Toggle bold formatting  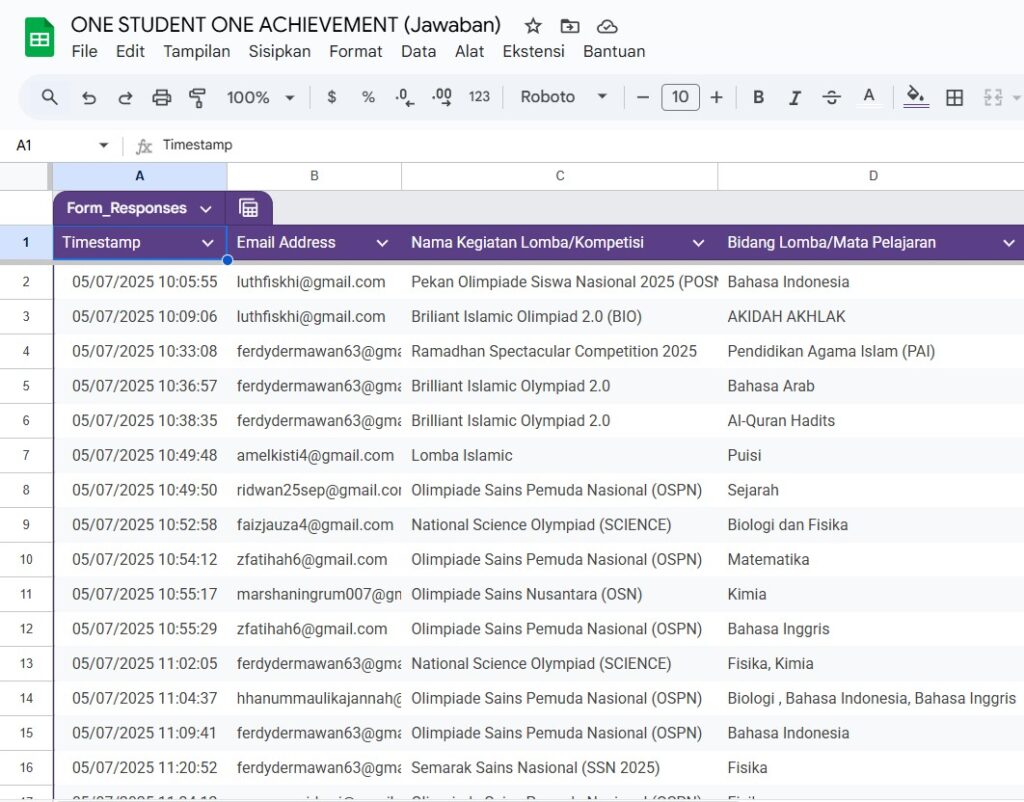758,97
